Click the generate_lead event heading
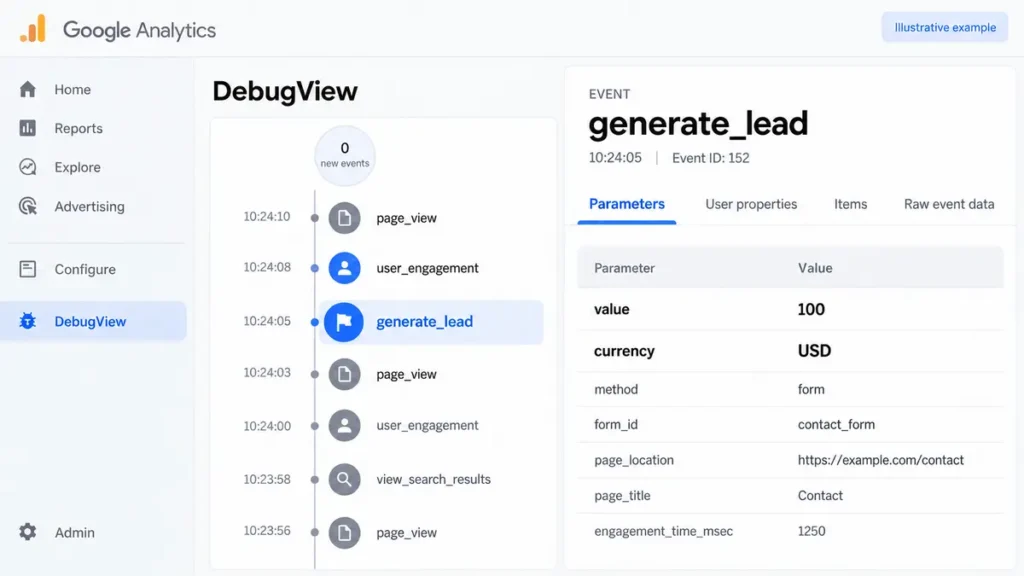The image size is (1024, 576). [x=698, y=123]
